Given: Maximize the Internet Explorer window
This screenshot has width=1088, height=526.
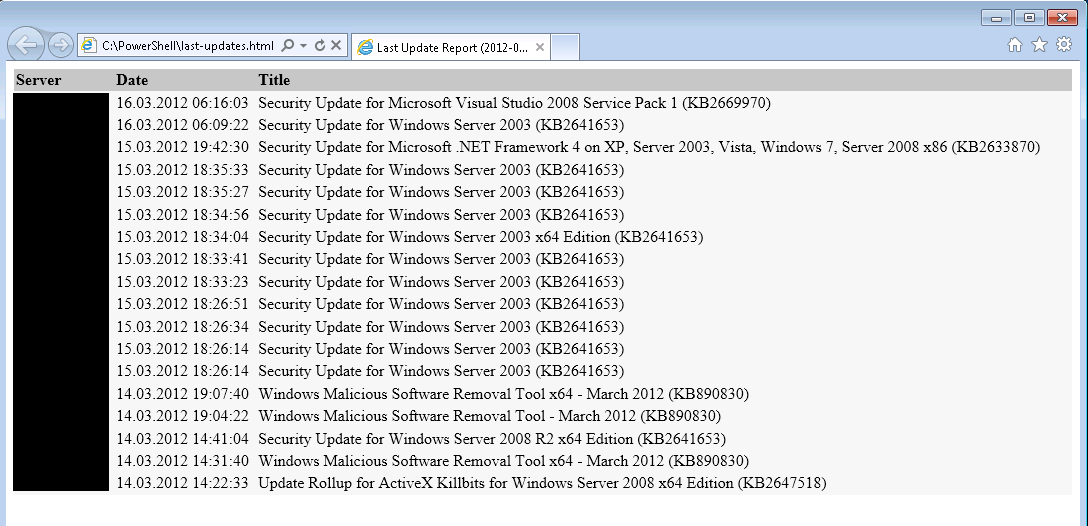Looking at the screenshot, I should (x=1029, y=17).
